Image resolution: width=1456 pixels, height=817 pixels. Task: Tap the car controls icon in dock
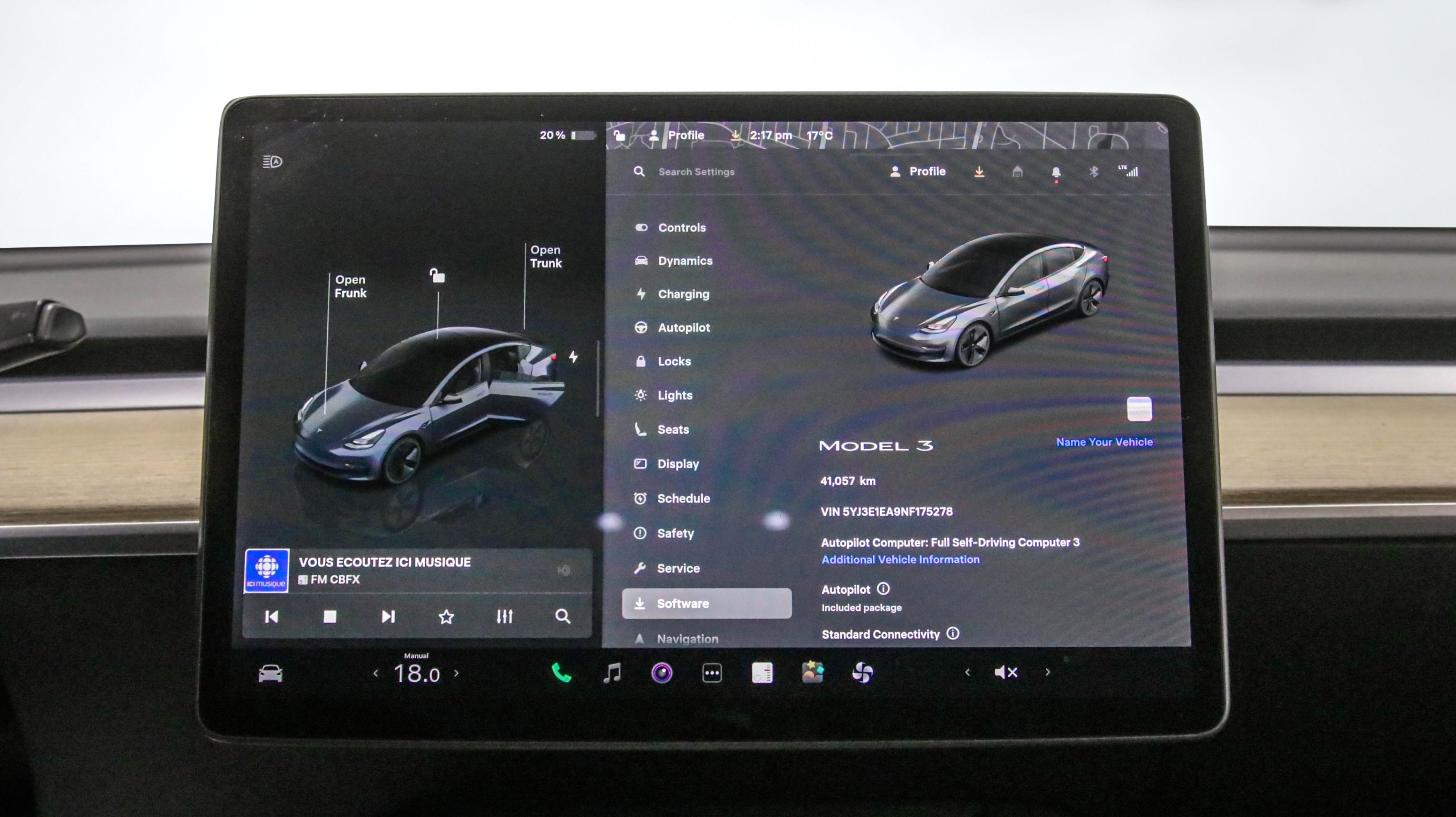270,673
